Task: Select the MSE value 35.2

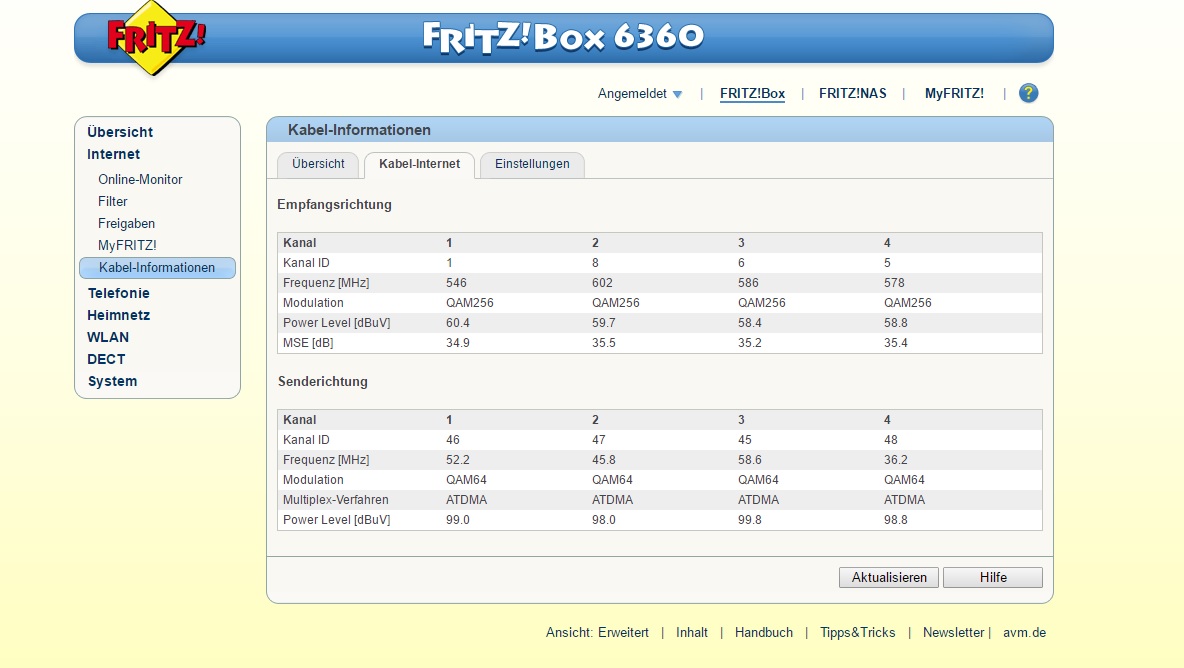Action: click(x=750, y=343)
